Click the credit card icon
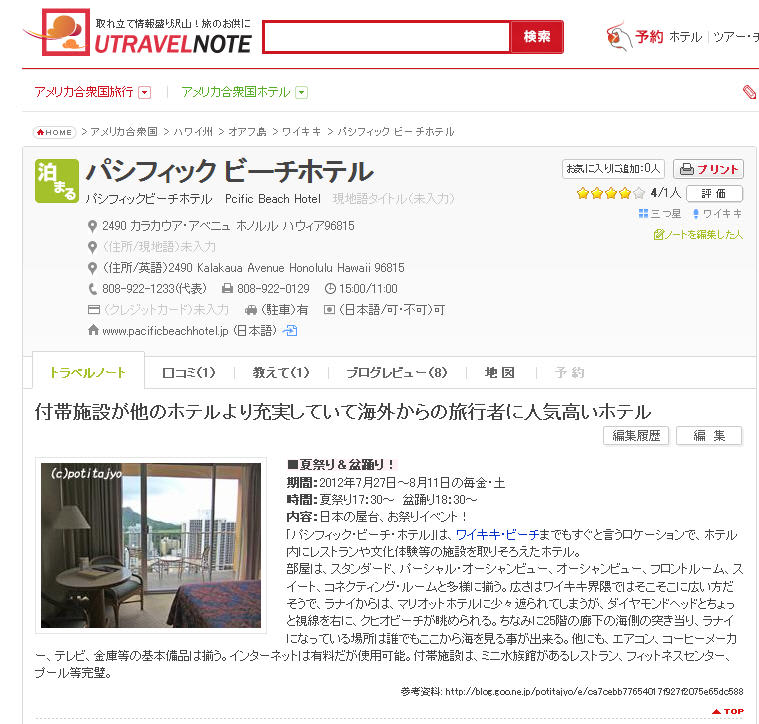 click(x=93, y=310)
